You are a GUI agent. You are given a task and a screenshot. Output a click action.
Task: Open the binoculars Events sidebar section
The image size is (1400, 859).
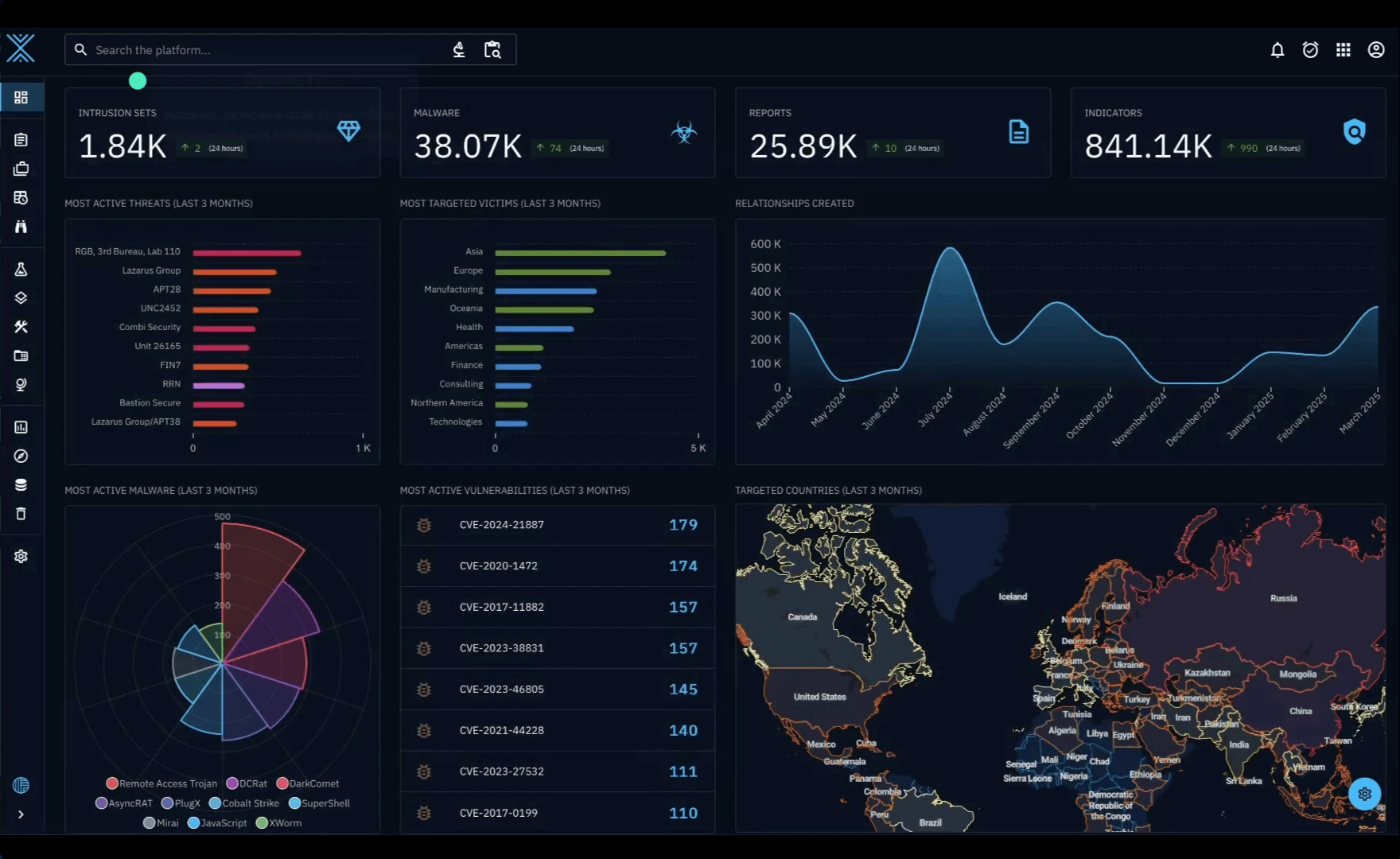pos(21,227)
